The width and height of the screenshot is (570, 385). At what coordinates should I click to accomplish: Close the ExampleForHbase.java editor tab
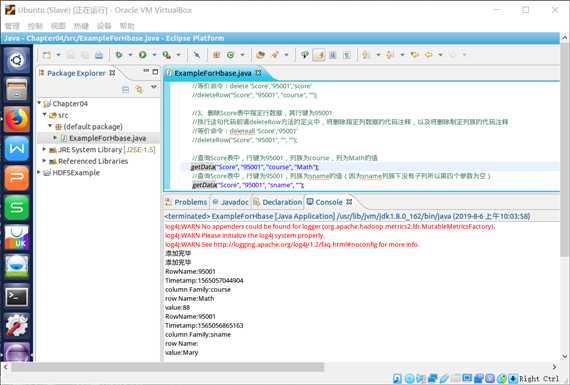click(x=258, y=73)
